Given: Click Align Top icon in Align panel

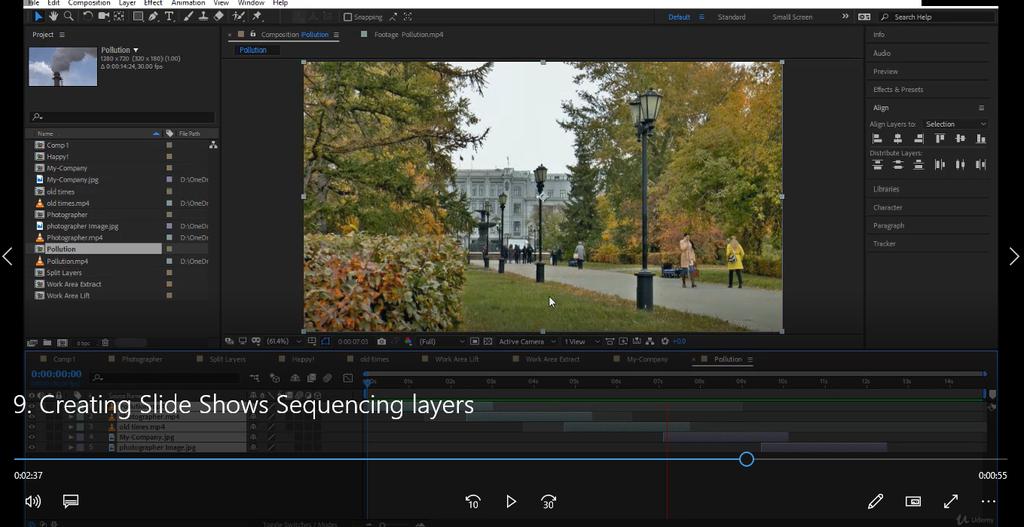Looking at the screenshot, I should click(939, 138).
